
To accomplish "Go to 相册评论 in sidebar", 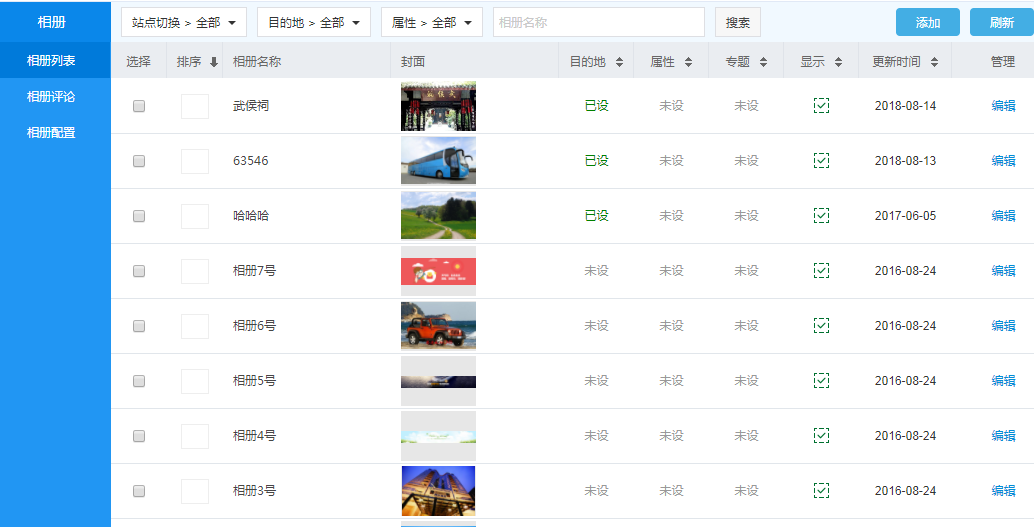I will pyautogui.click(x=51, y=97).
